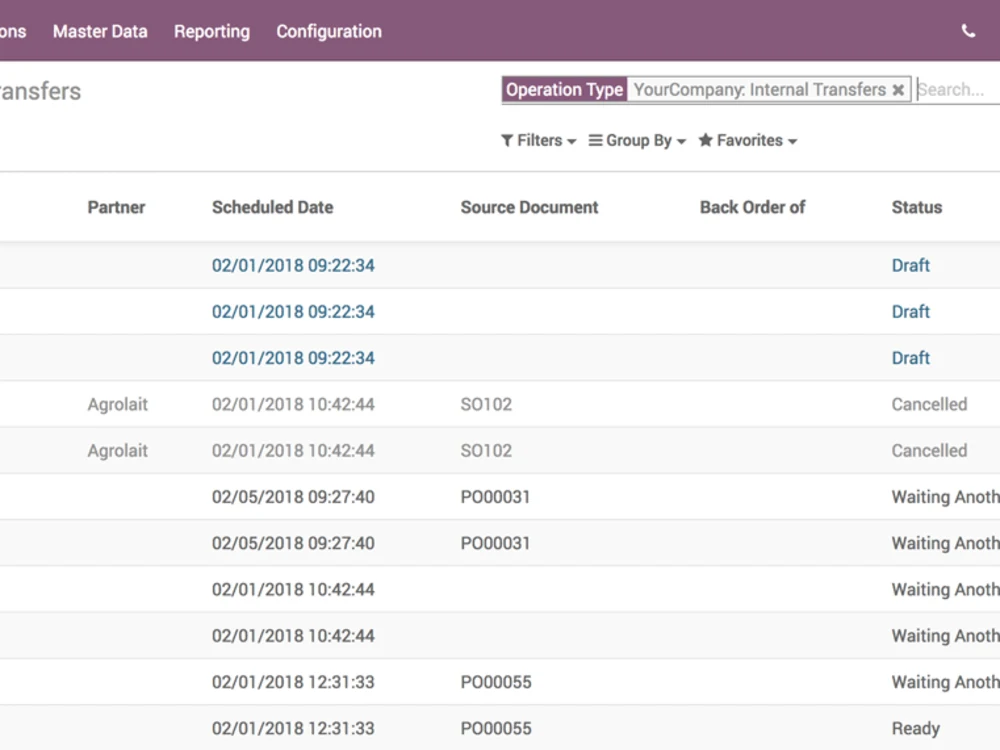
Task: Click Agrolait in the first Cancelled row
Action: (117, 404)
